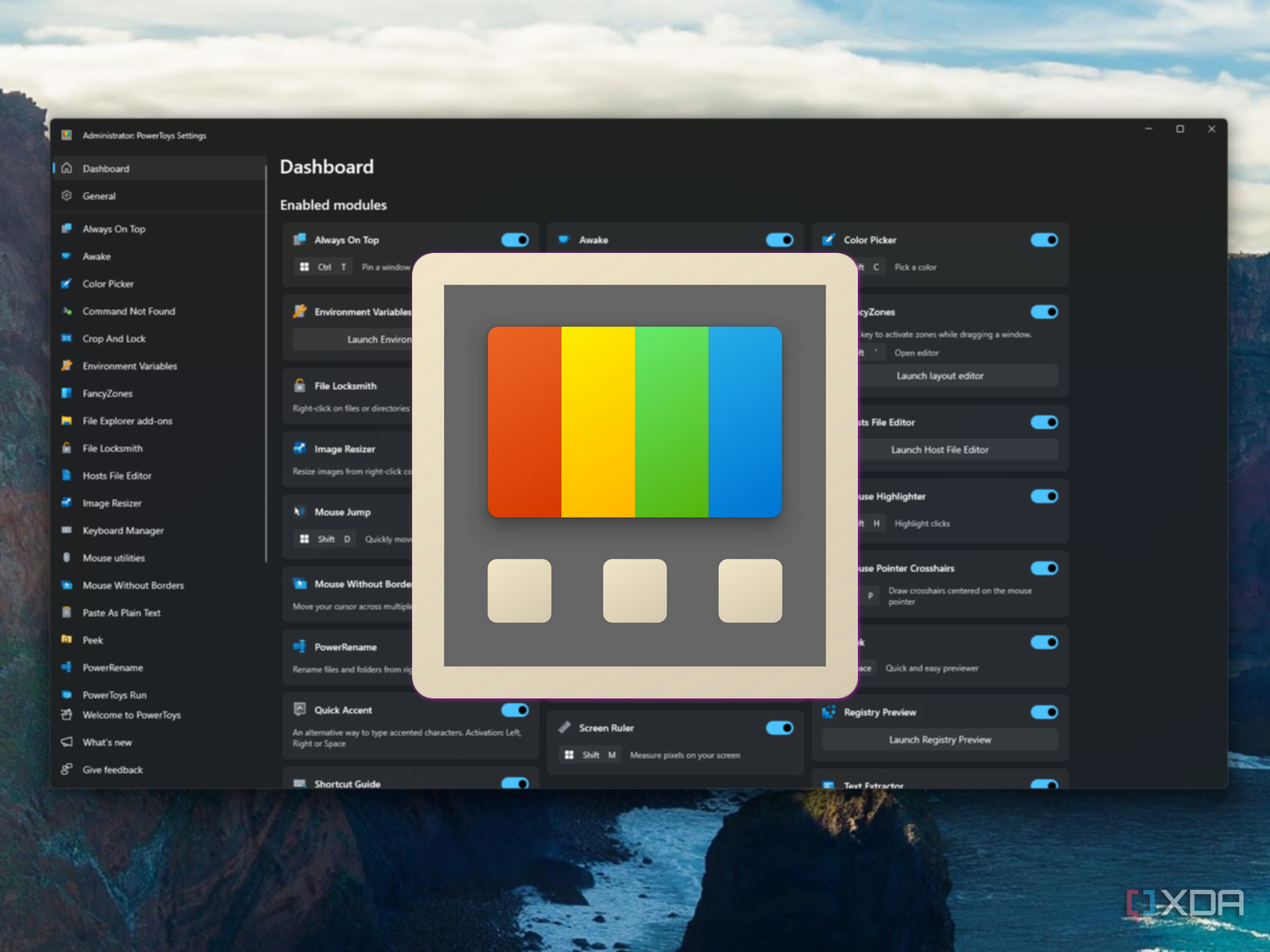Click the Mouse Without Borders card icon in Dashboard
The height and width of the screenshot is (952, 1270).
coord(299,584)
